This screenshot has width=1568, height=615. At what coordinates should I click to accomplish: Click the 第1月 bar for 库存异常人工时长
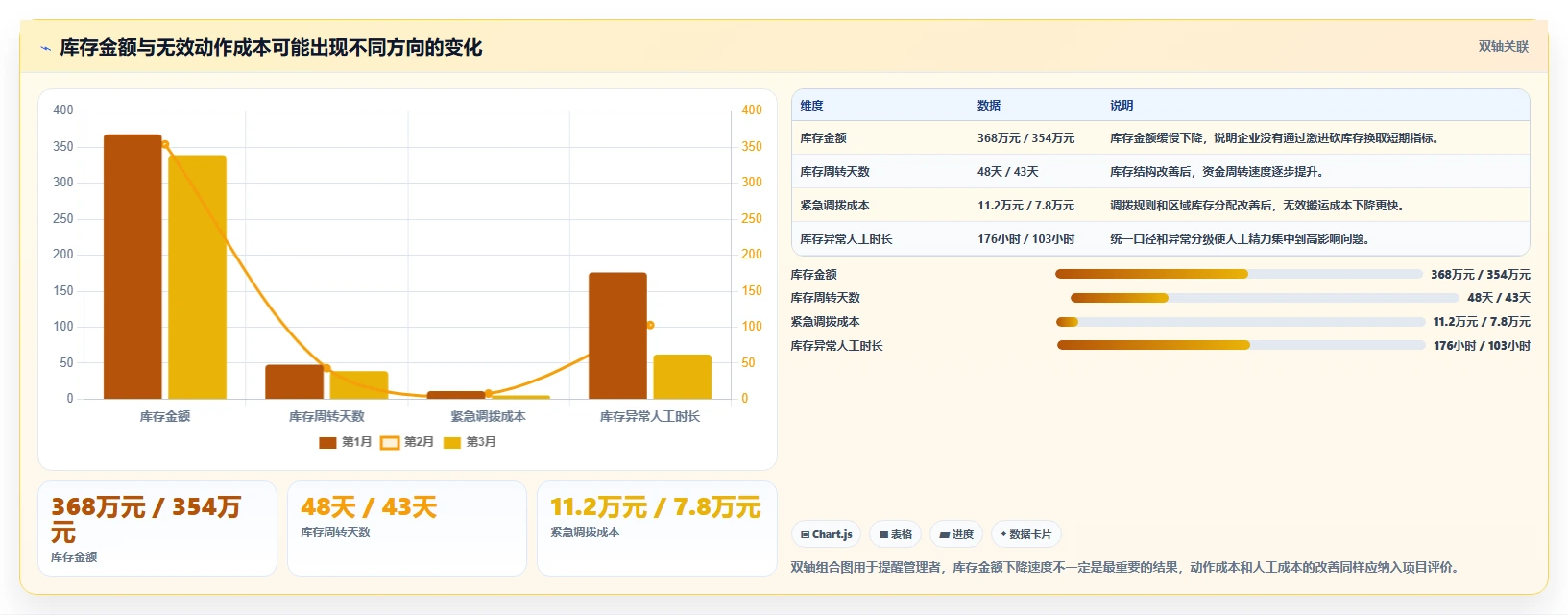click(x=617, y=335)
